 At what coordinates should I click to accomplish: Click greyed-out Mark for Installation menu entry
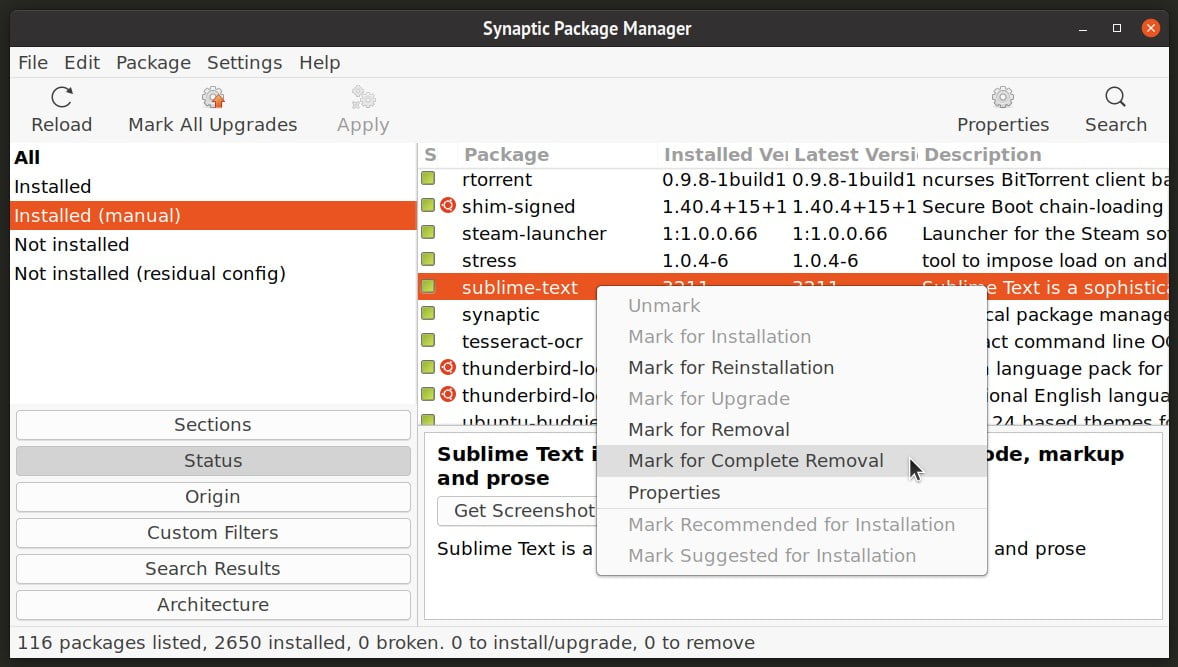click(791, 337)
